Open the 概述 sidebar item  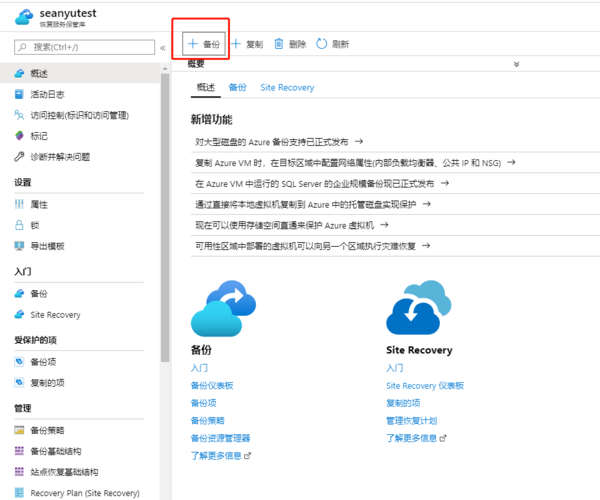(80, 73)
